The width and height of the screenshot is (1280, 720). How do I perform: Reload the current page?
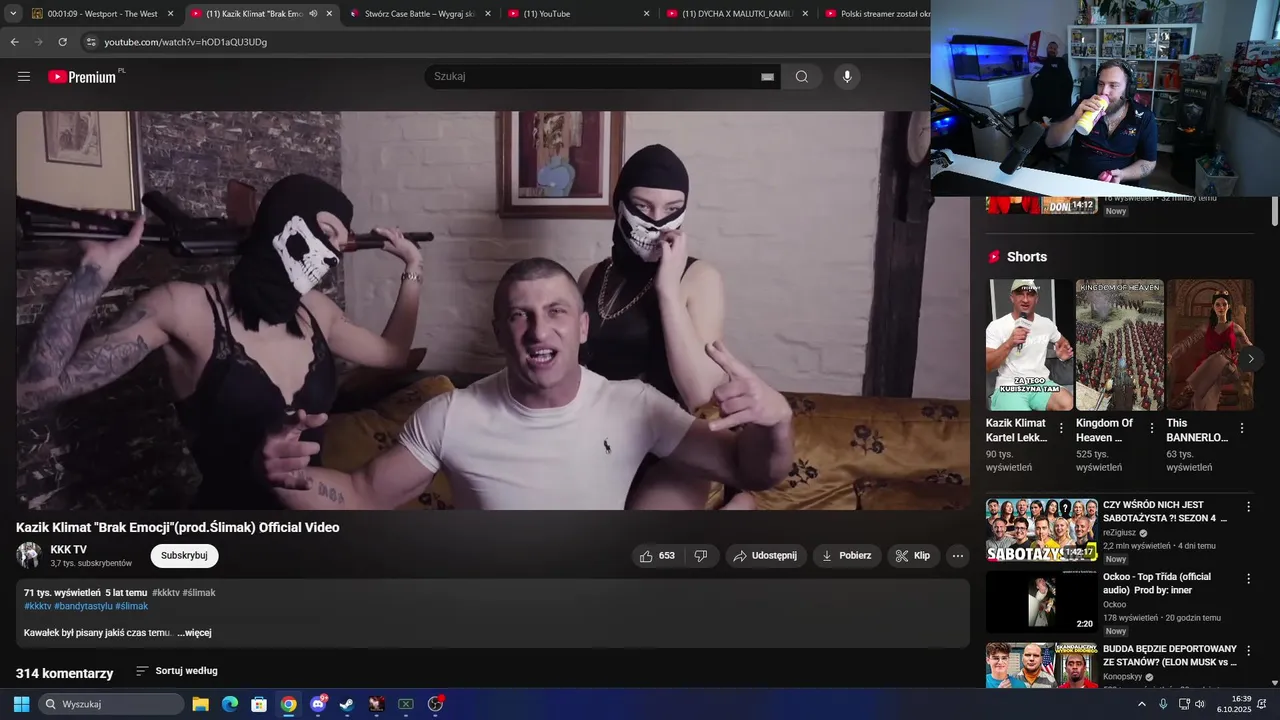(x=62, y=42)
